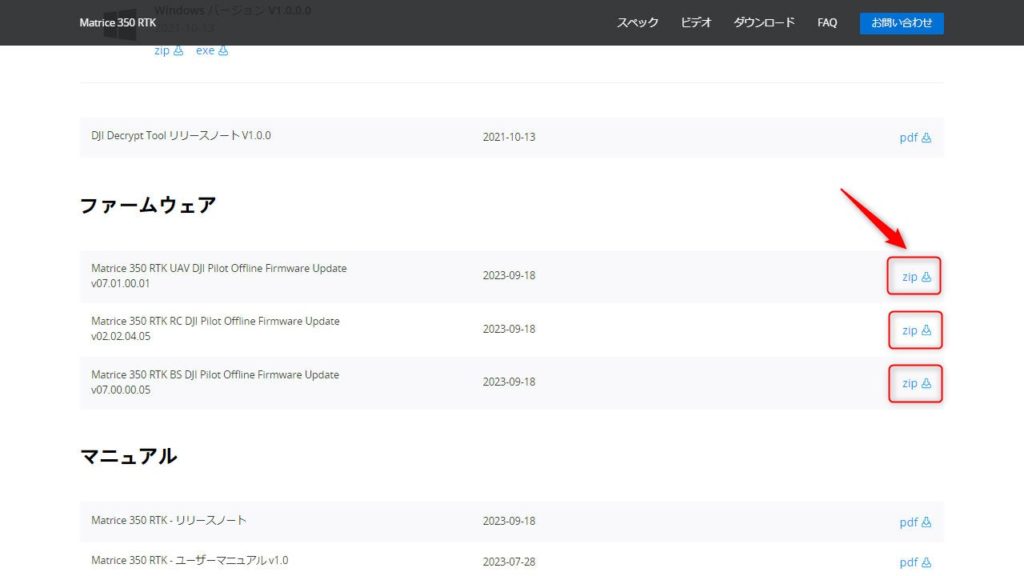Screen dimensions: 1024x576
Task: Select ビデオ in the navigation bar
Action: (x=695, y=21)
